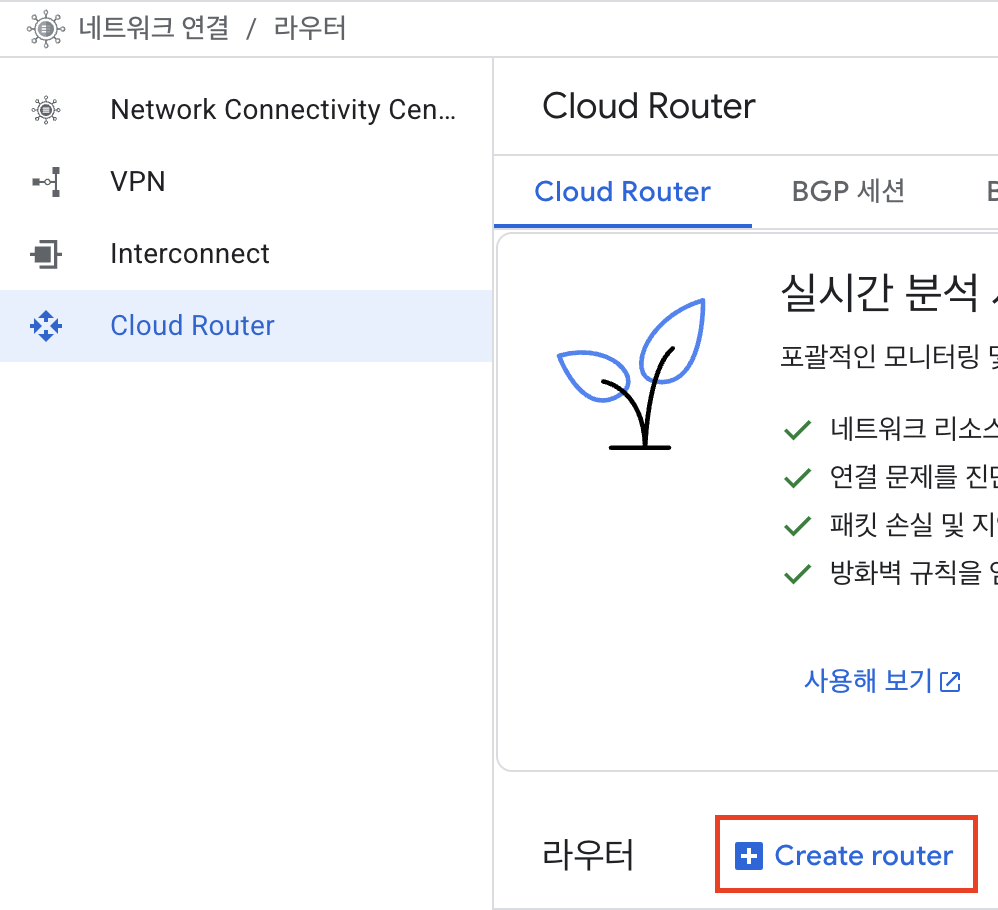This screenshot has width=998, height=910.
Task: Click the 방화벽 규칙을 checklist line
Action: 913,573
